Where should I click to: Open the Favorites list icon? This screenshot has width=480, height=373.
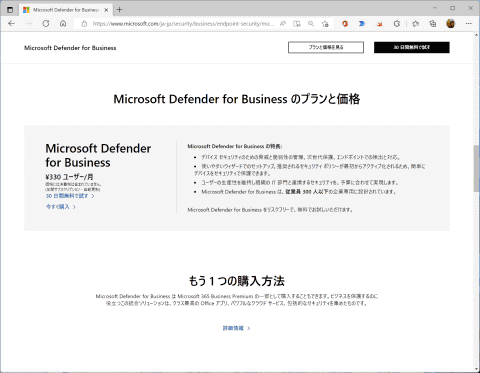point(415,24)
